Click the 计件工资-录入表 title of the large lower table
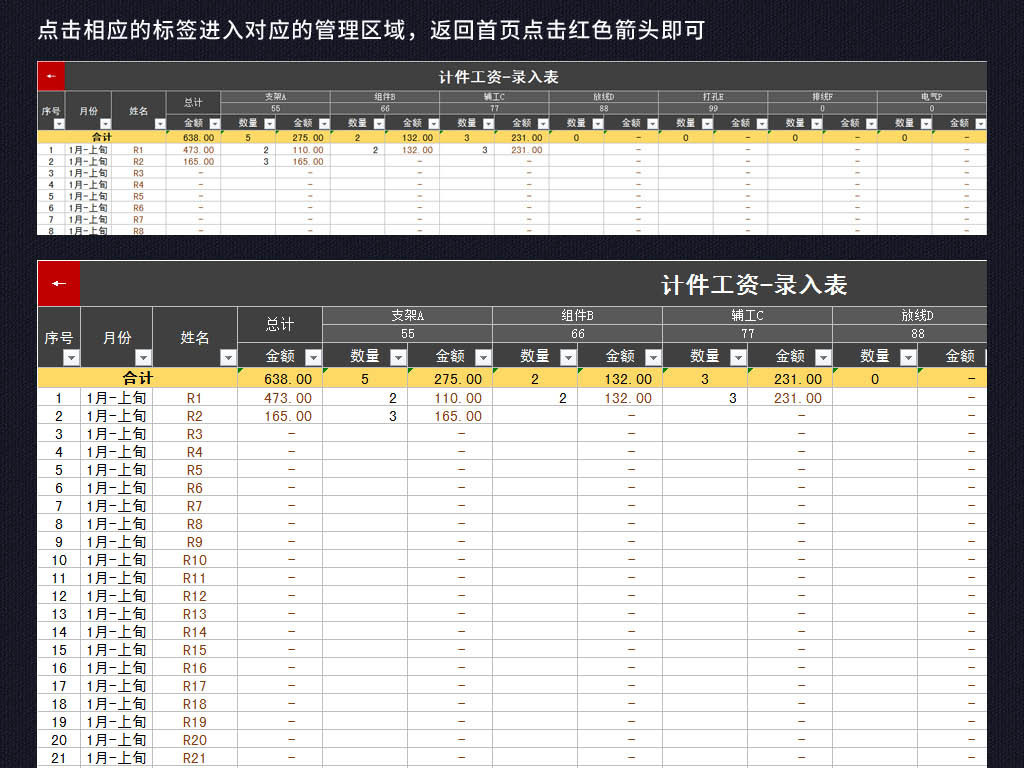 pyautogui.click(x=754, y=285)
